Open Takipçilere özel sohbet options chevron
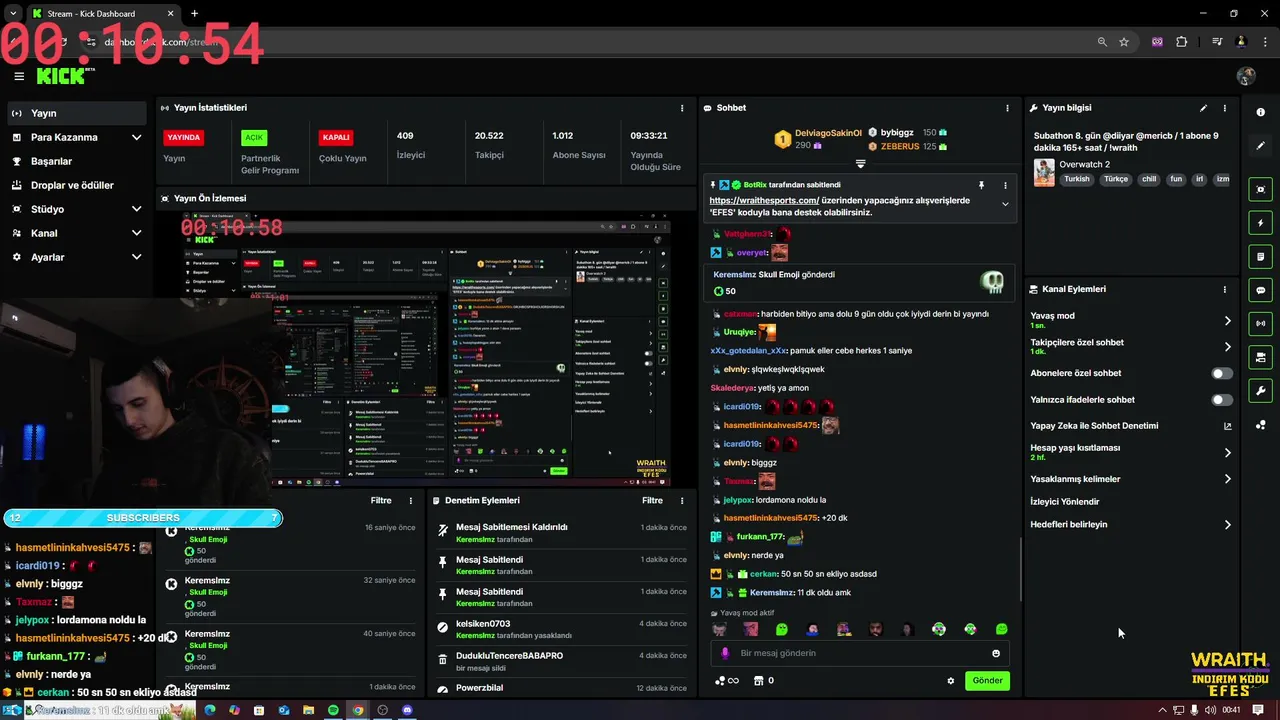This screenshot has height=720, width=1280. coord(1227,347)
